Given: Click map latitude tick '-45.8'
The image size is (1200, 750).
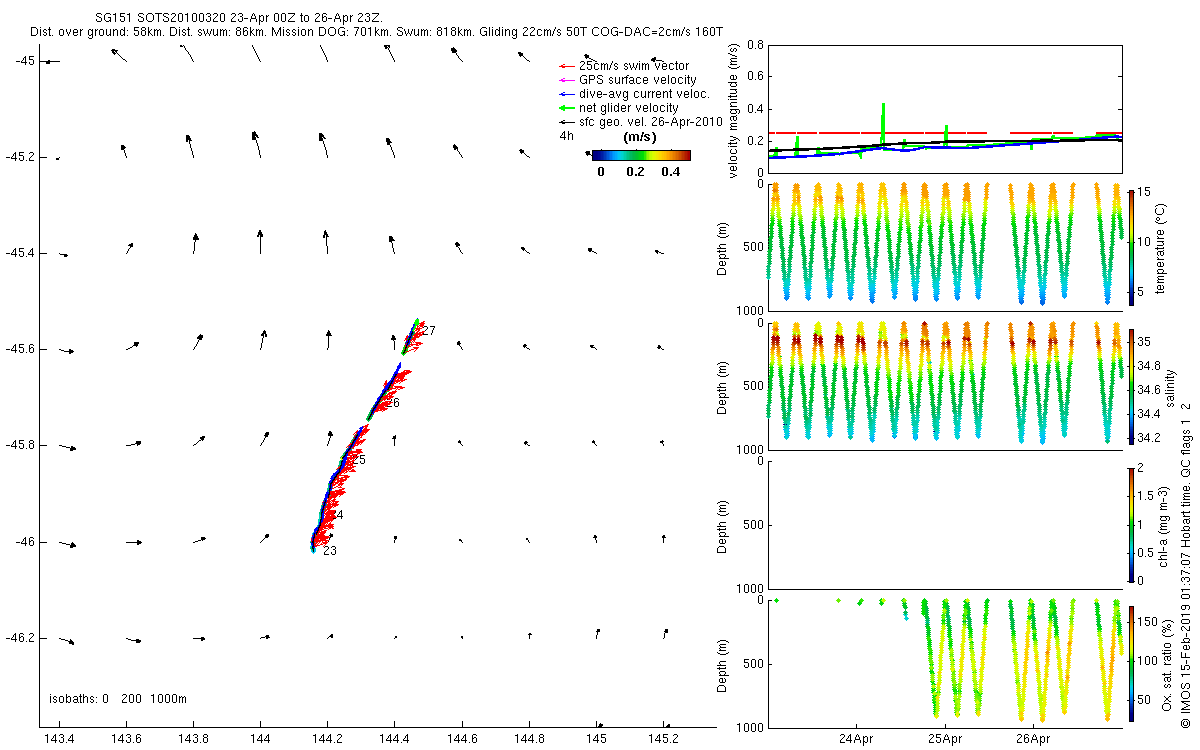Looking at the screenshot, I should [19, 446].
